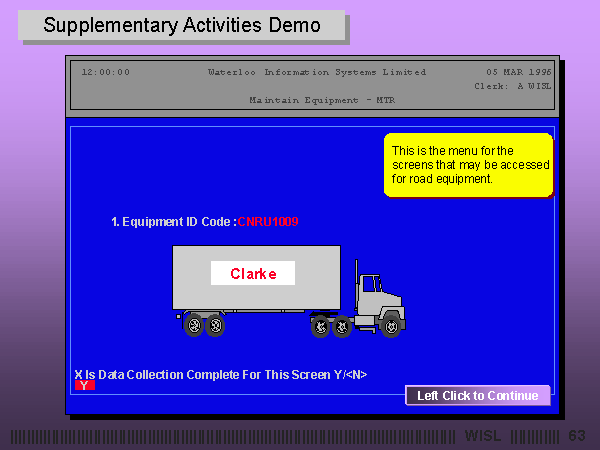
Task: Click the truck illustration with Clarke trailer
Action: 289,292
